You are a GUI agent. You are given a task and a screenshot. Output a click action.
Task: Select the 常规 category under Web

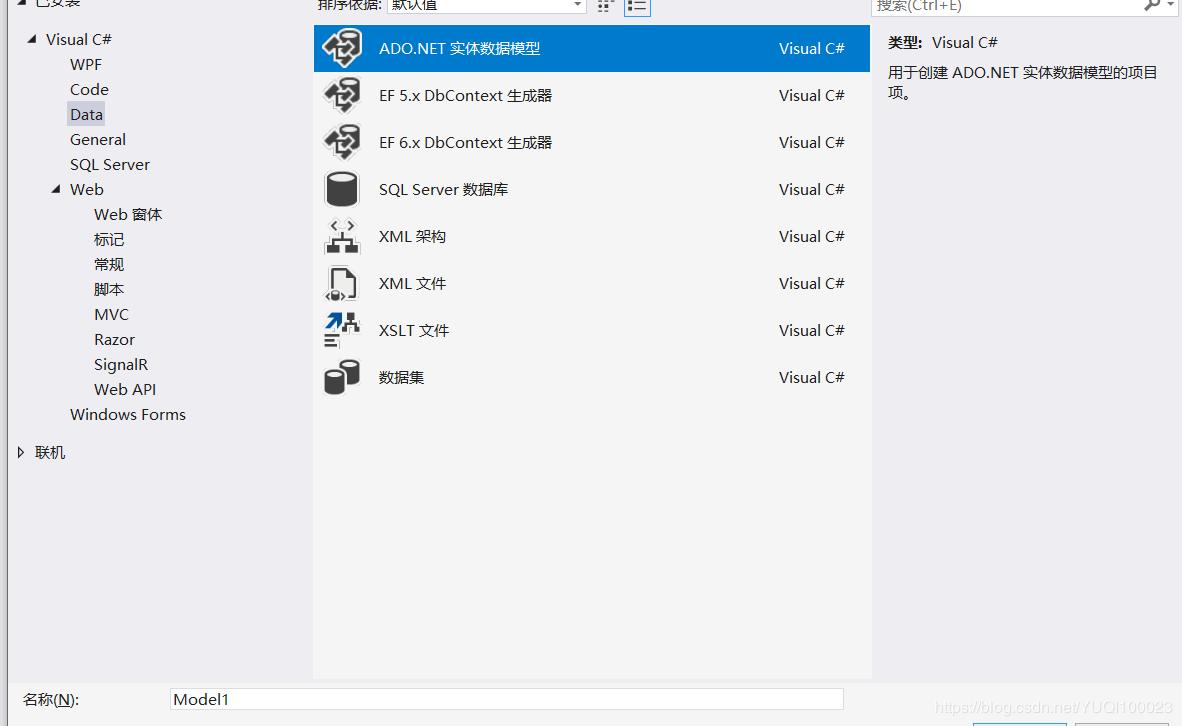click(109, 265)
